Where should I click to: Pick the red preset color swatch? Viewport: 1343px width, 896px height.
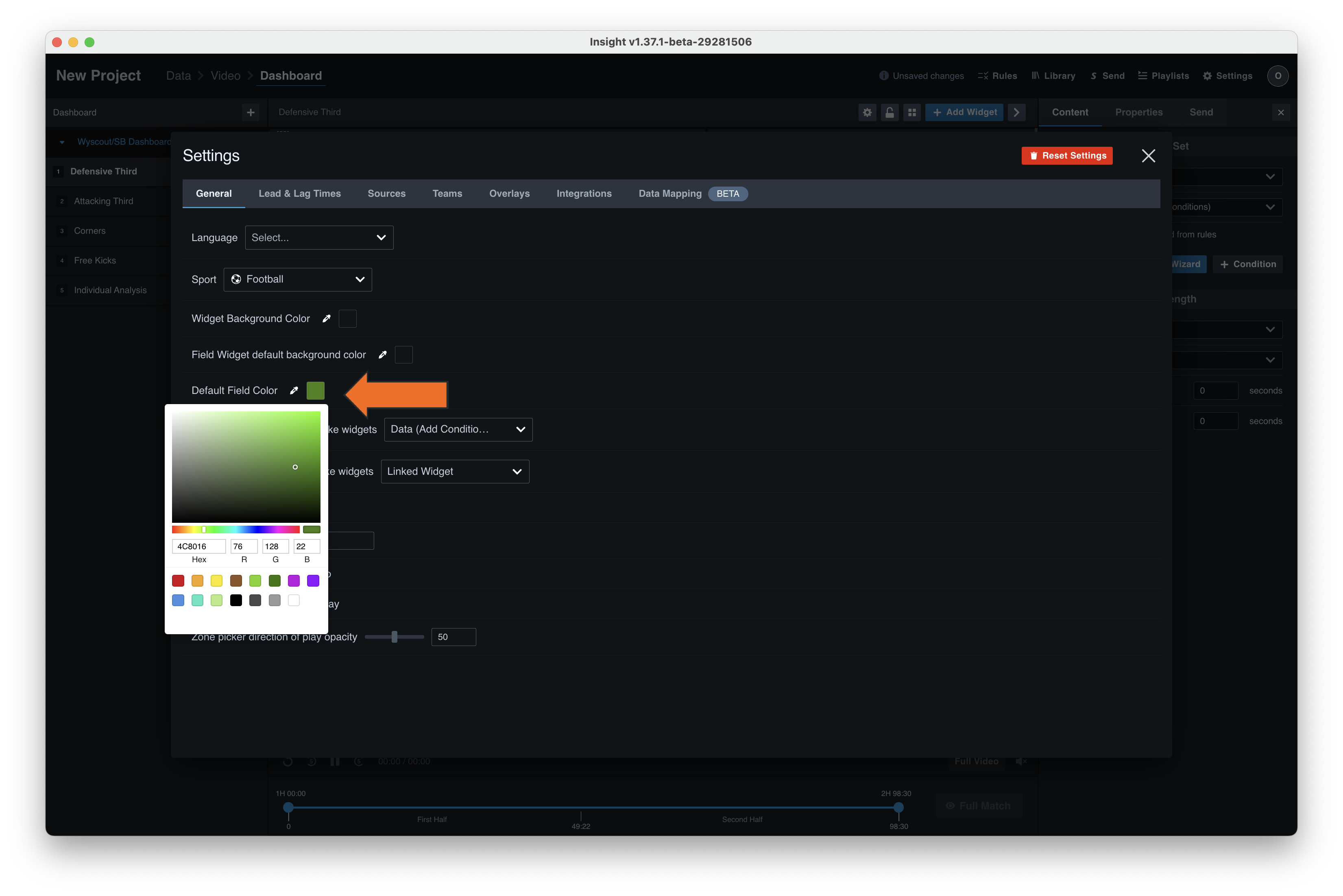(179, 581)
